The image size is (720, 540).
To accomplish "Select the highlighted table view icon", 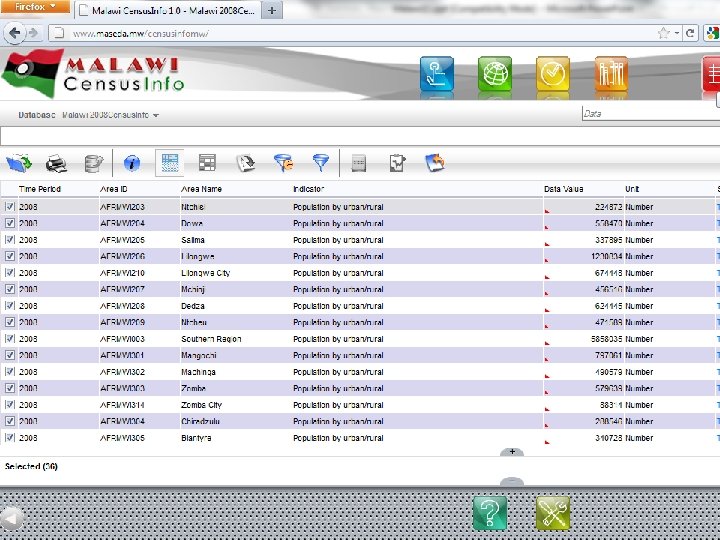I will (x=169, y=163).
